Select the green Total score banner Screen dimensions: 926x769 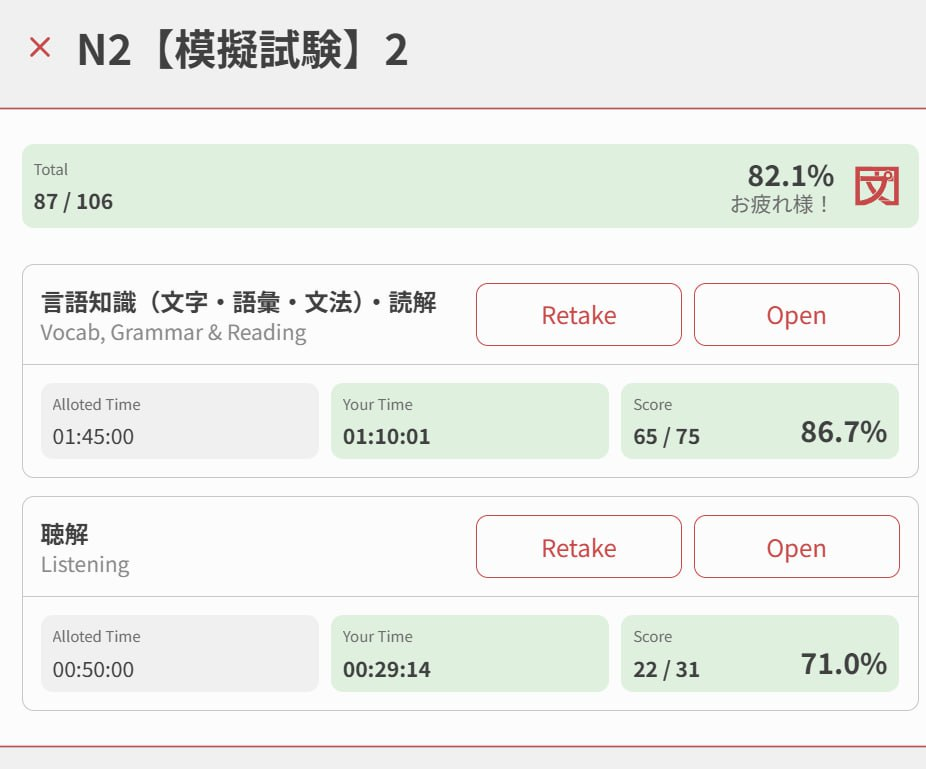[x=470, y=186]
